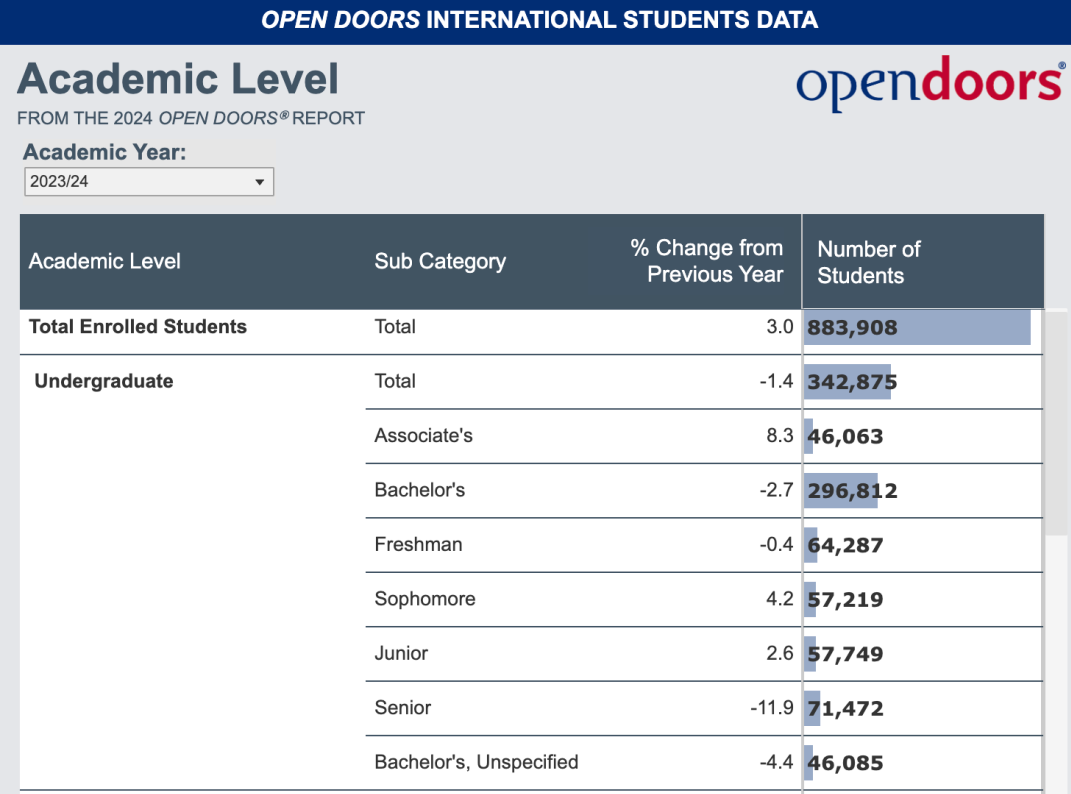Viewport: 1071px width, 794px height.
Task: Select the Sophomore sub category
Action: [x=425, y=599]
